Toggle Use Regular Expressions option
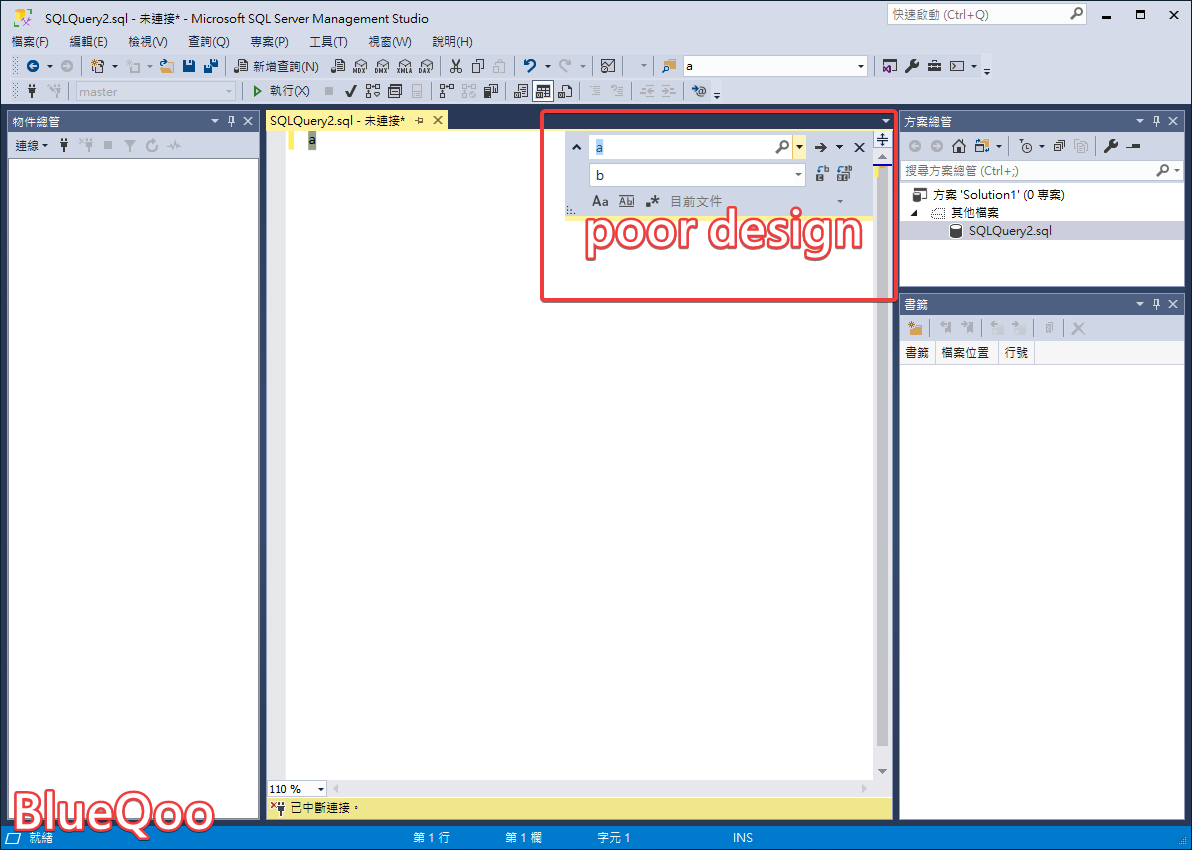 (x=652, y=201)
